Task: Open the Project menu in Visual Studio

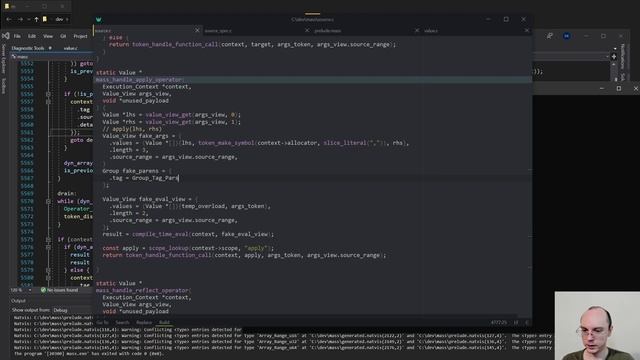Action: click(80, 36)
